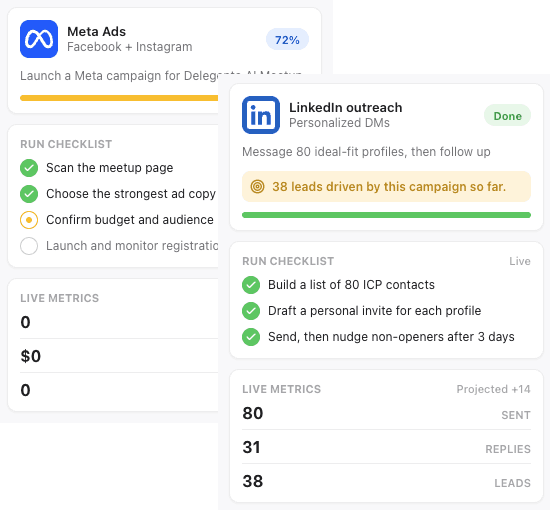Click Scan the meetup page text
550x510 pixels.
109,168
